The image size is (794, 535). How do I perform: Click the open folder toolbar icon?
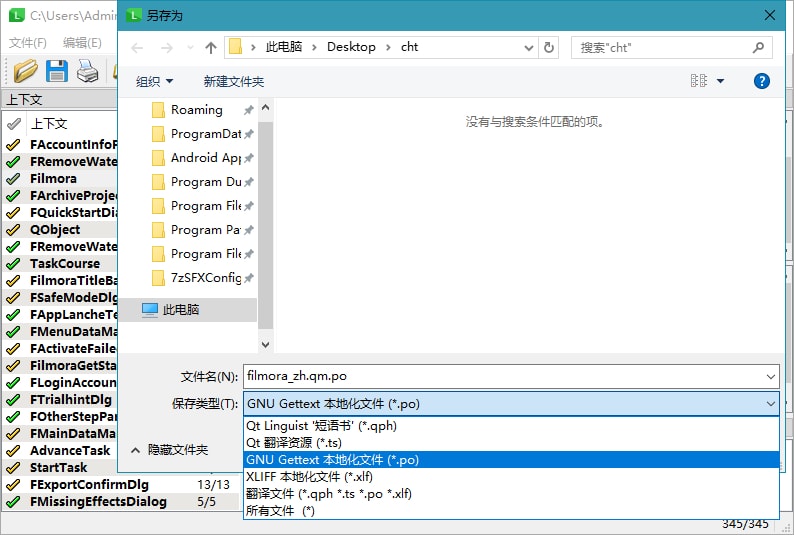coord(26,70)
